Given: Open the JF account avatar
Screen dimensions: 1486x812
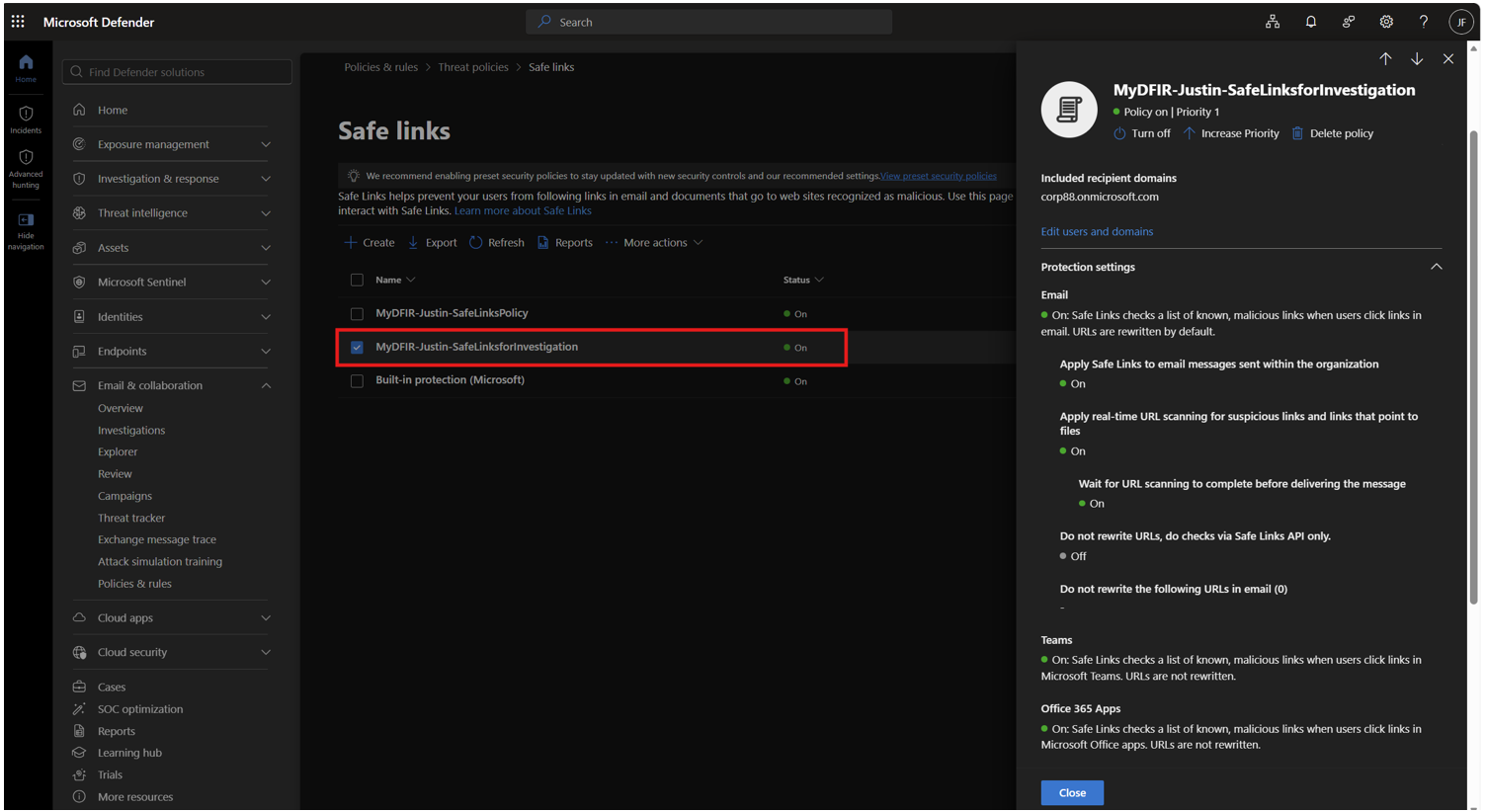Looking at the screenshot, I should 1460,22.
